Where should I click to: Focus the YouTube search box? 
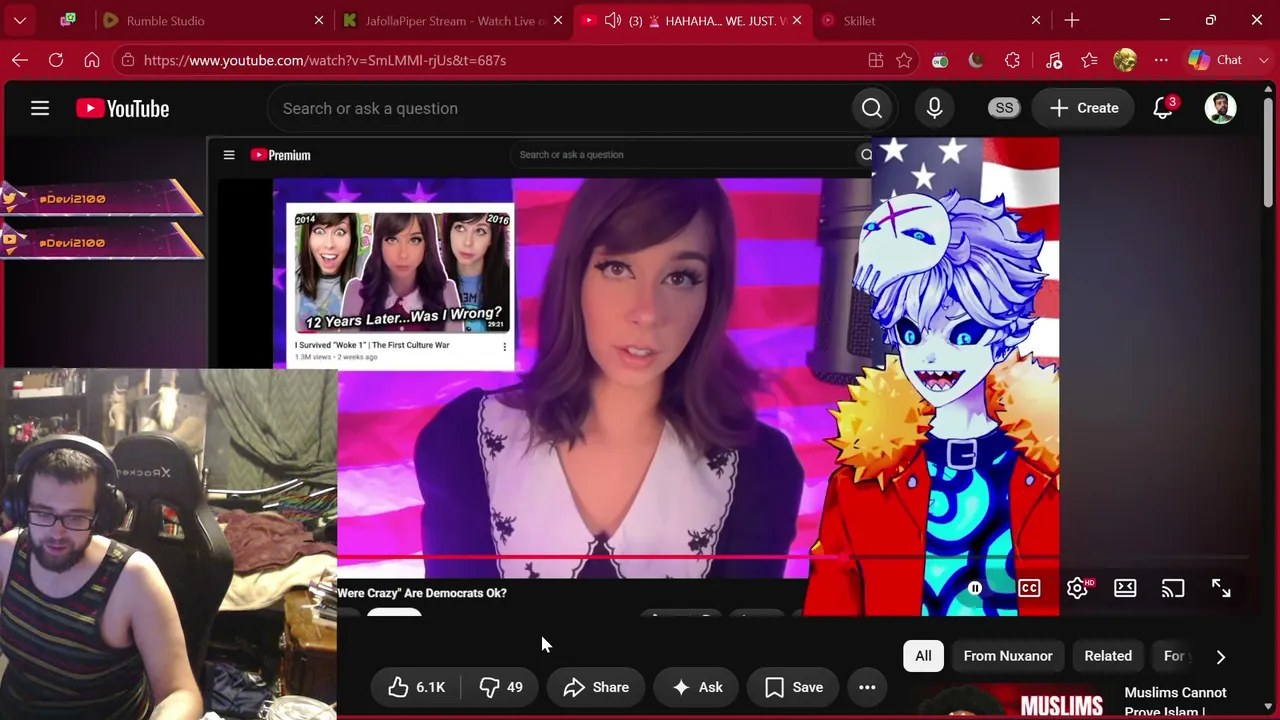click(560, 108)
